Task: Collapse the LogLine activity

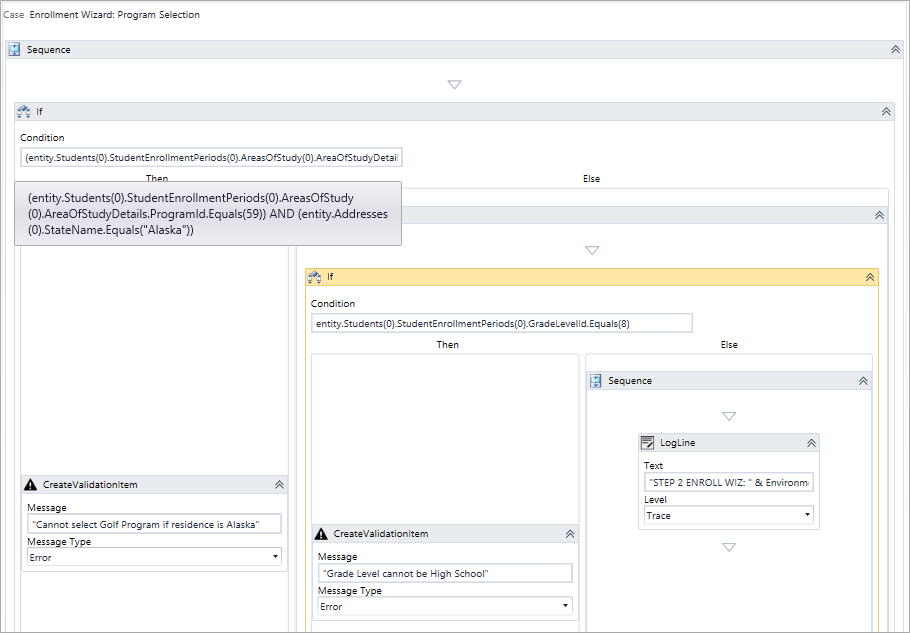Action: (810, 442)
